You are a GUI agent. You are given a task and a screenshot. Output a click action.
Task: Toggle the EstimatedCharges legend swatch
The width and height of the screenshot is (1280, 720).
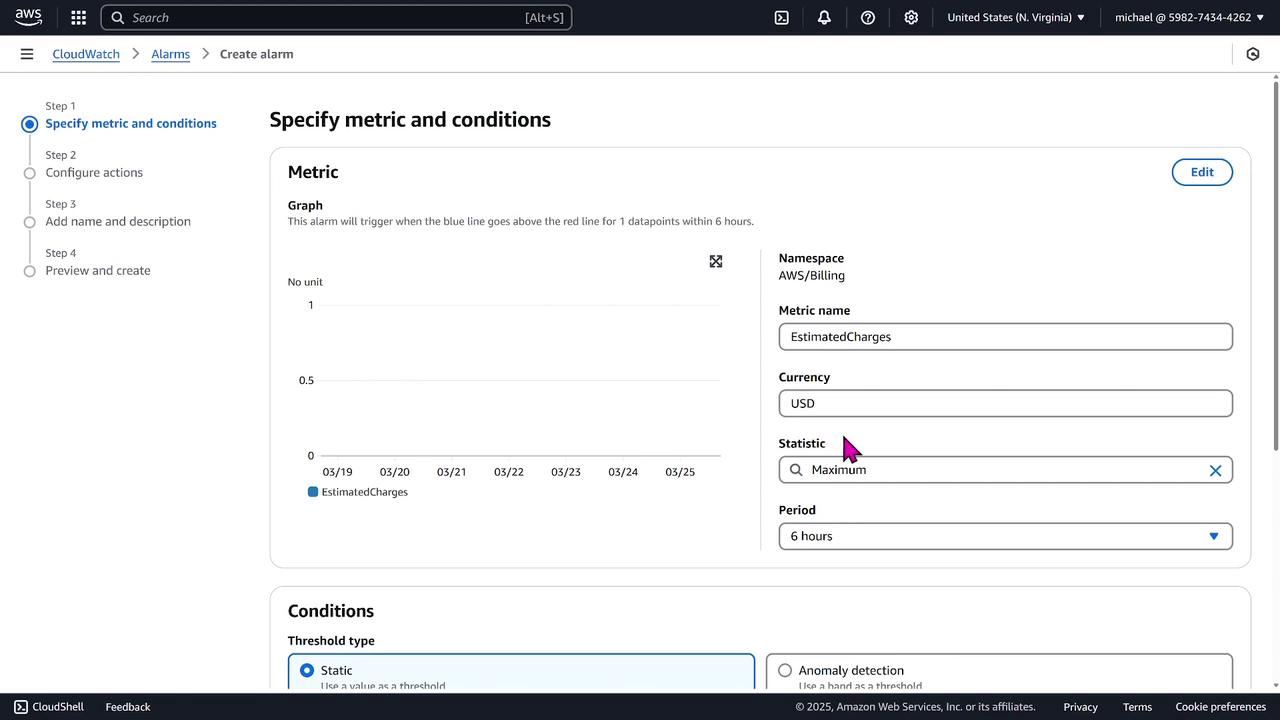pyautogui.click(x=313, y=492)
